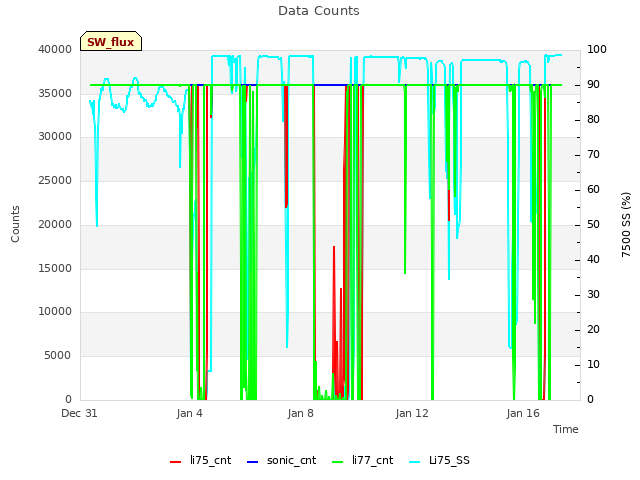Click the SW_flux label badge
Screen dimensions: 640x480
[x=111, y=41]
